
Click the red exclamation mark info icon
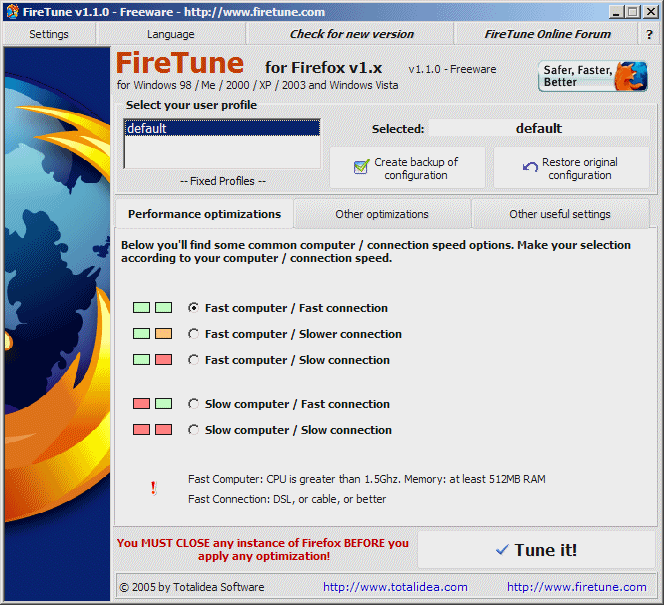(x=153, y=488)
